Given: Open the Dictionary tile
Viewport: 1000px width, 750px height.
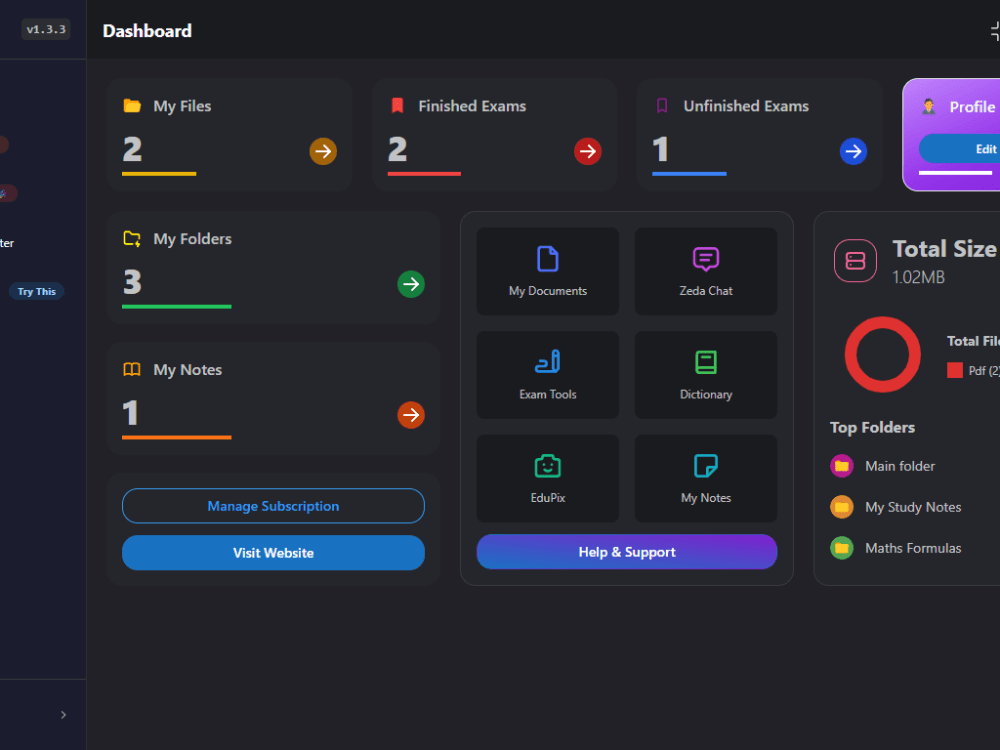Looking at the screenshot, I should click(706, 375).
